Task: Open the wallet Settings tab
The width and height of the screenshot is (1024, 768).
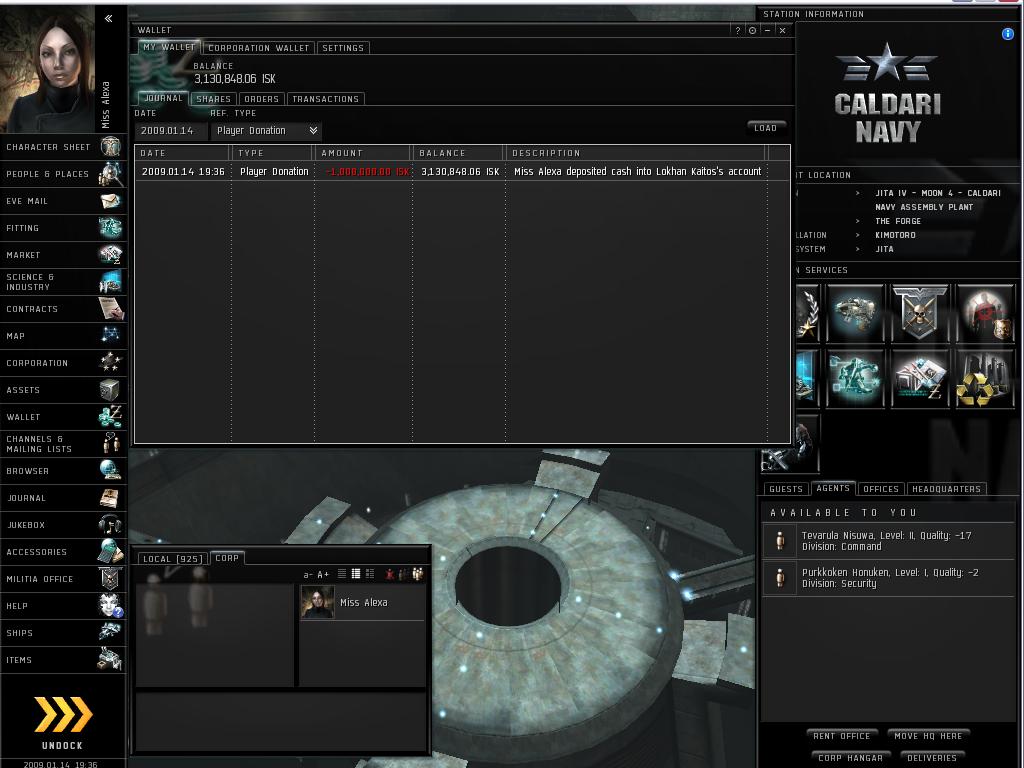Action: pyautogui.click(x=343, y=48)
